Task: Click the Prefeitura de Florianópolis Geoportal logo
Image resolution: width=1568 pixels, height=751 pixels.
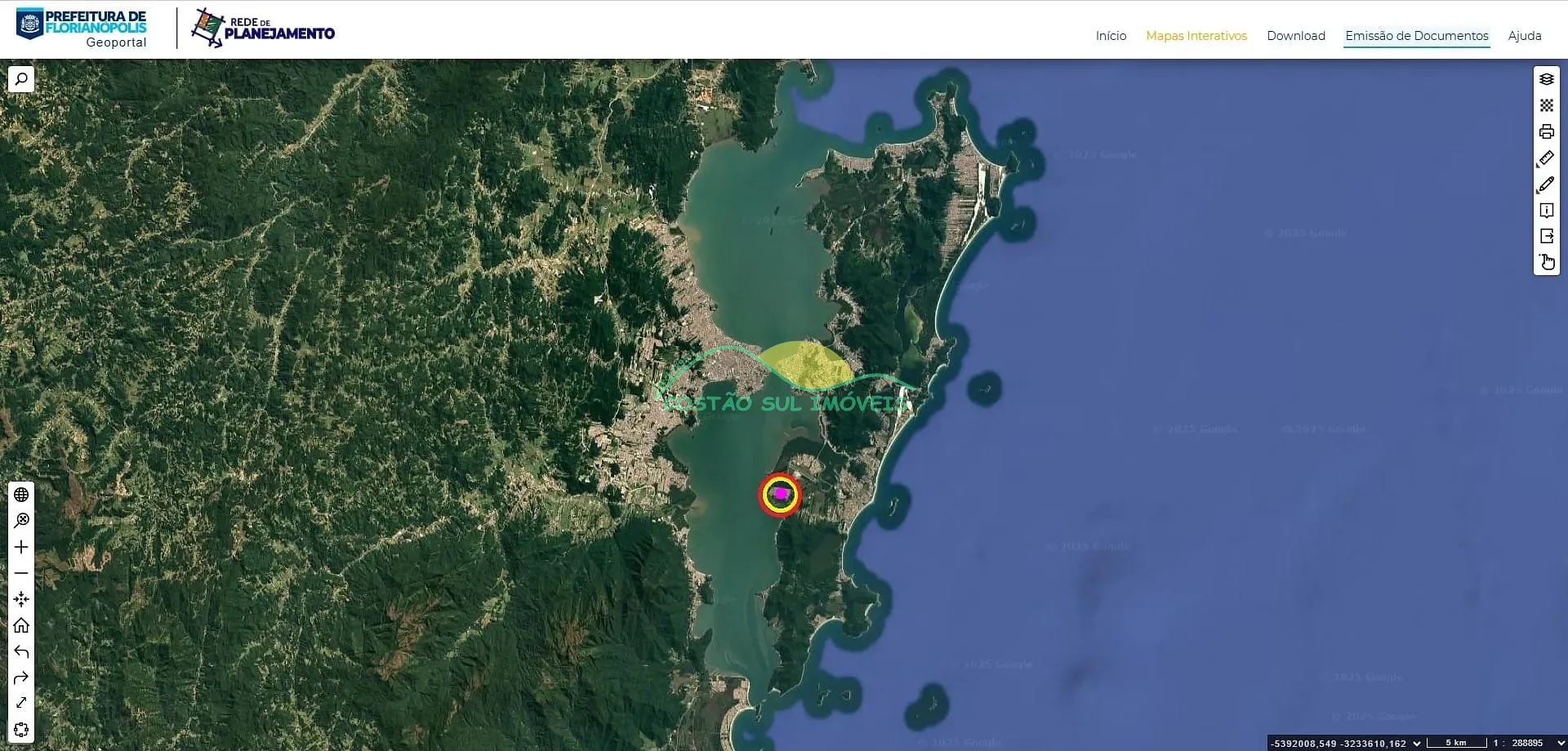Action: [82, 29]
